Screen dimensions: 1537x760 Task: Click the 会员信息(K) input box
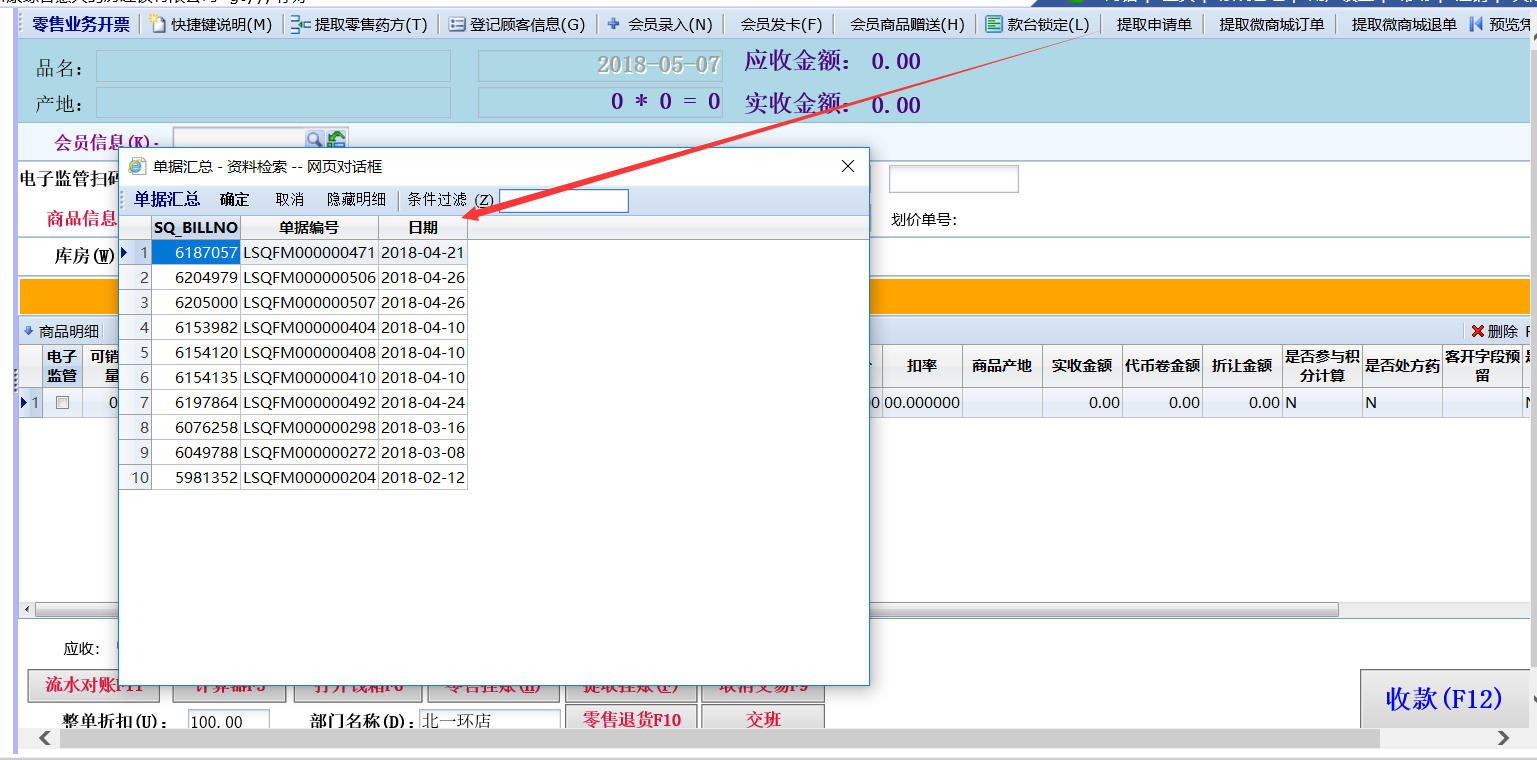point(239,140)
